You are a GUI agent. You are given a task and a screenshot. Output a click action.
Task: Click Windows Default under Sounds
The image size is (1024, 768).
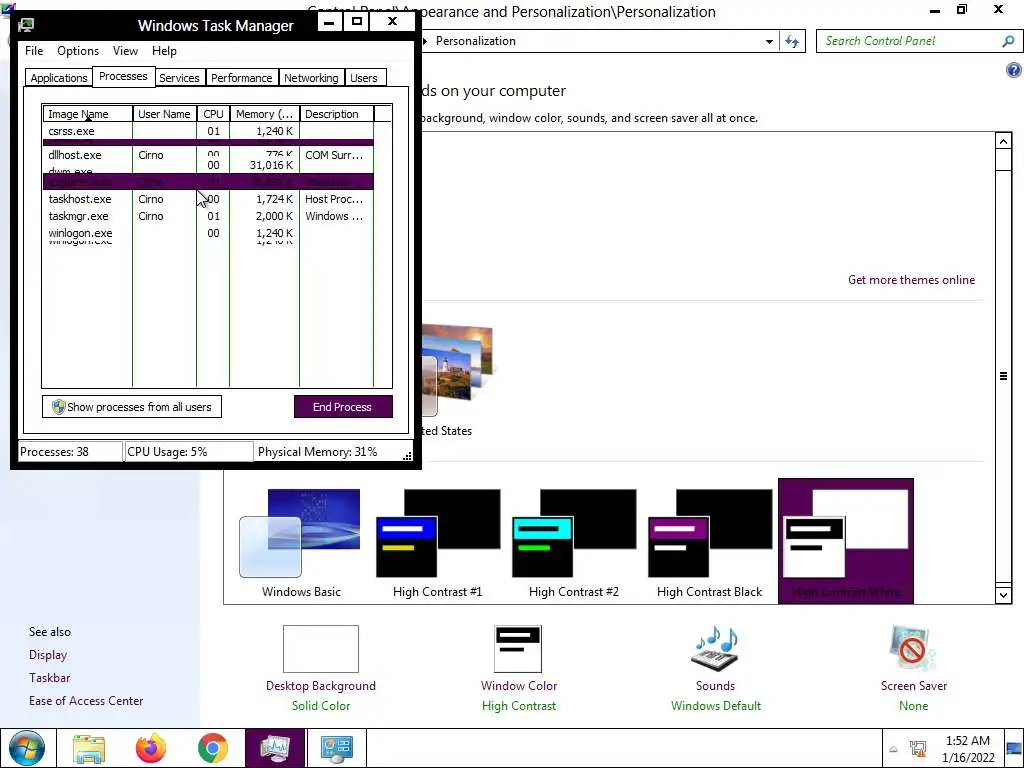point(716,706)
